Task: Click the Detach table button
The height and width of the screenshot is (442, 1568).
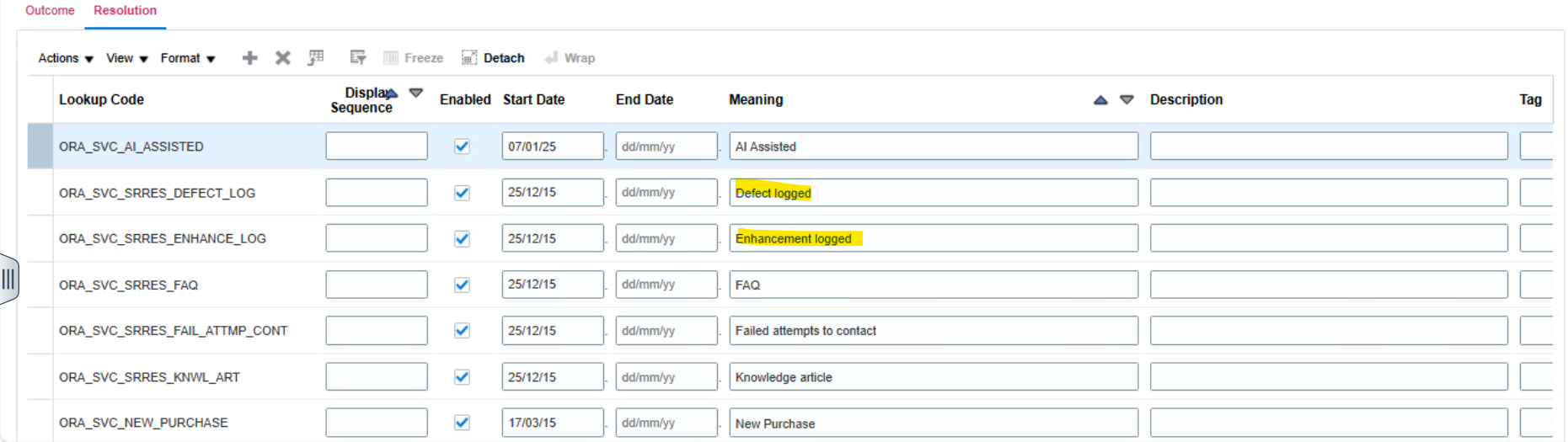Action: [x=494, y=58]
